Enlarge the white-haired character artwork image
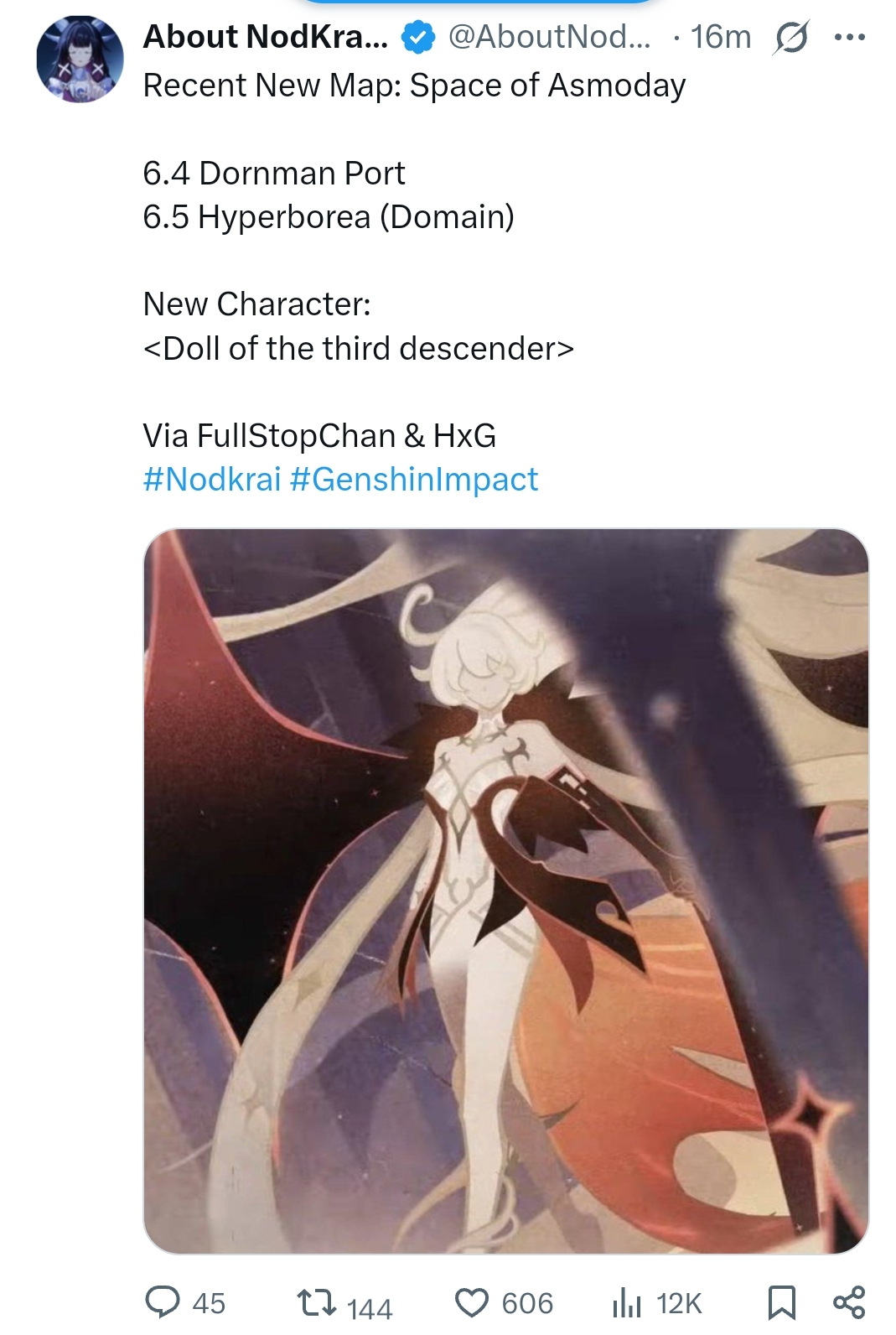Viewport: 896px width, 1335px height. [506, 891]
